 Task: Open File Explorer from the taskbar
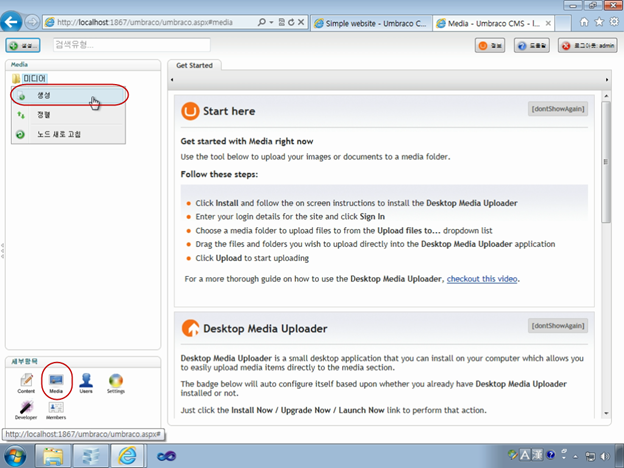(53, 456)
